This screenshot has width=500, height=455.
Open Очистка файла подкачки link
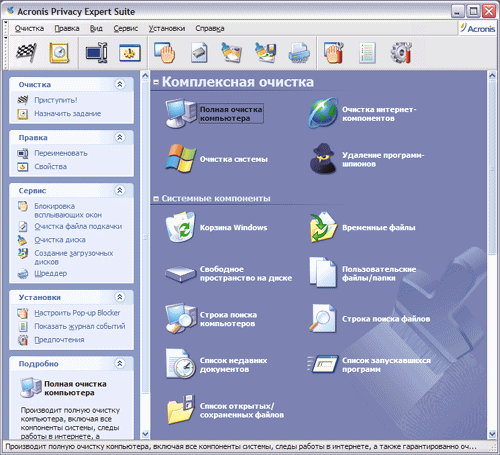tap(78, 226)
